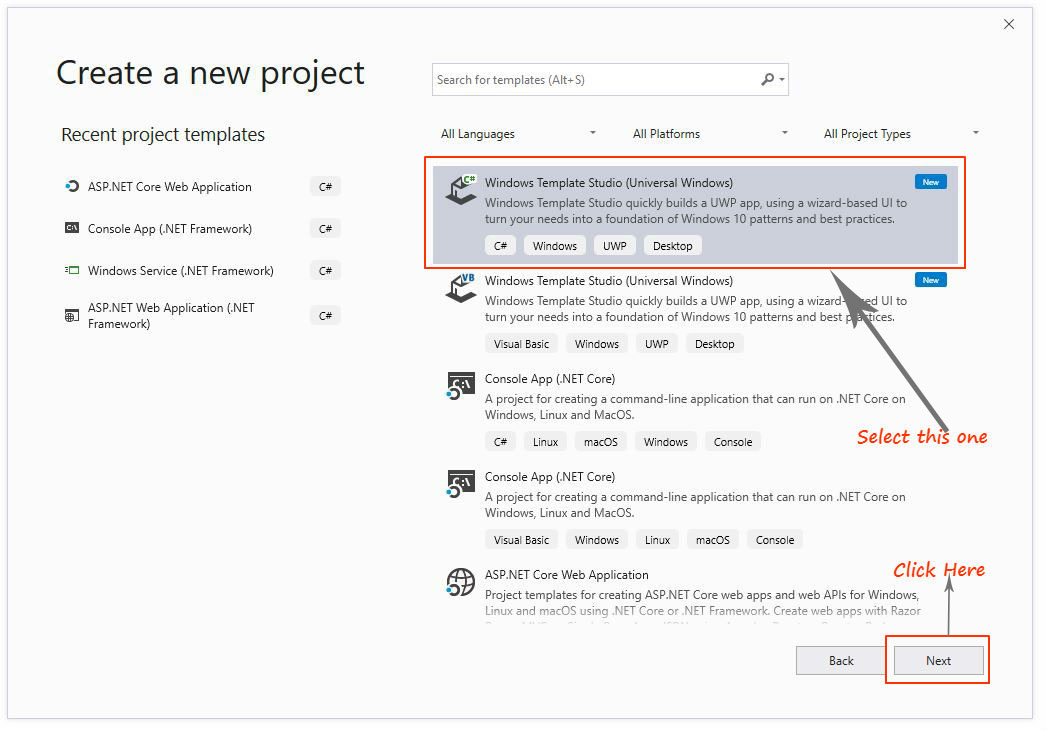The width and height of the screenshot is (1046, 730).
Task: Click the New badge on the Visual Basic Template Studio
Action: point(931,280)
